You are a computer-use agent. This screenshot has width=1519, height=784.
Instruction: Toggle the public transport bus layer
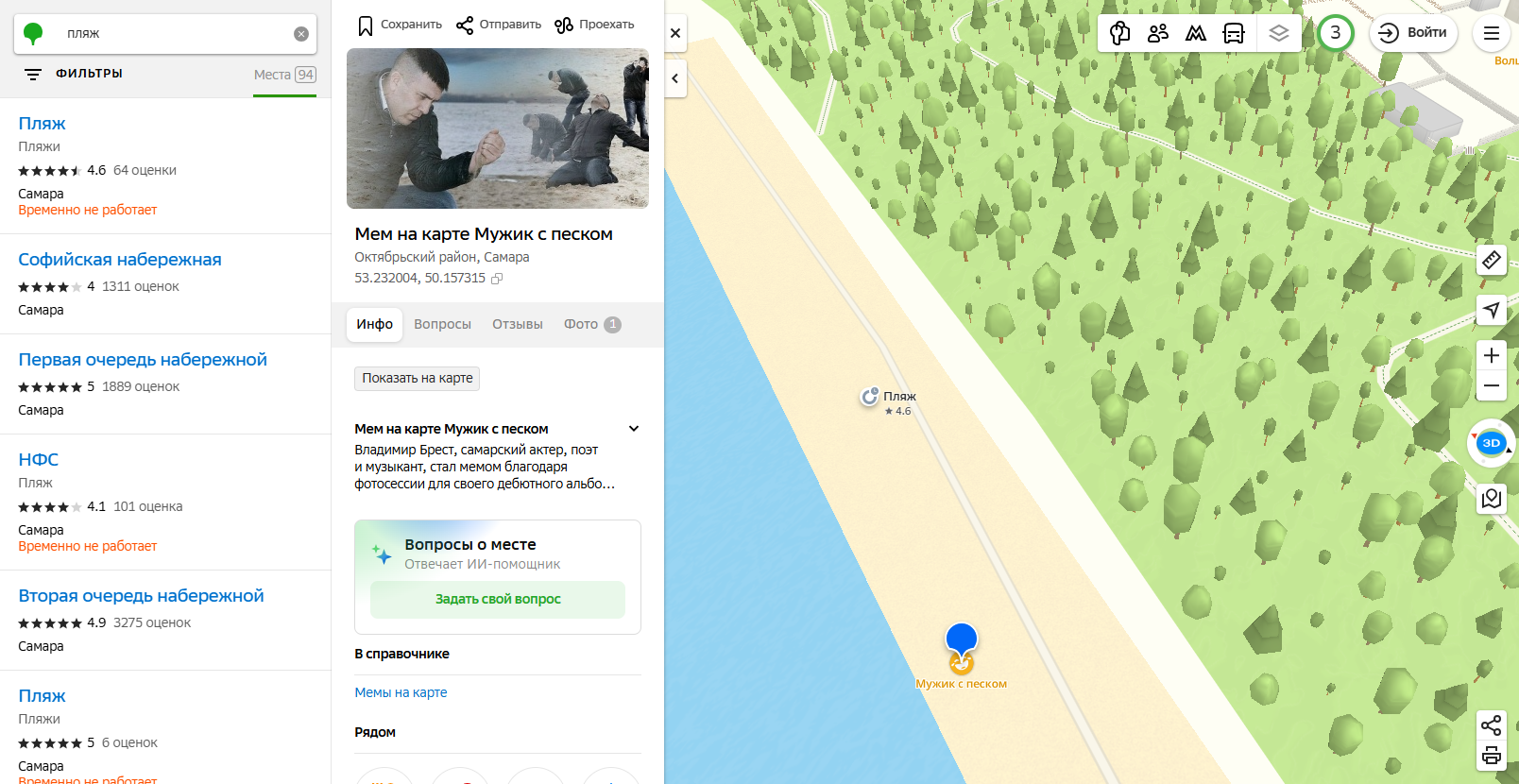pyautogui.click(x=1234, y=33)
